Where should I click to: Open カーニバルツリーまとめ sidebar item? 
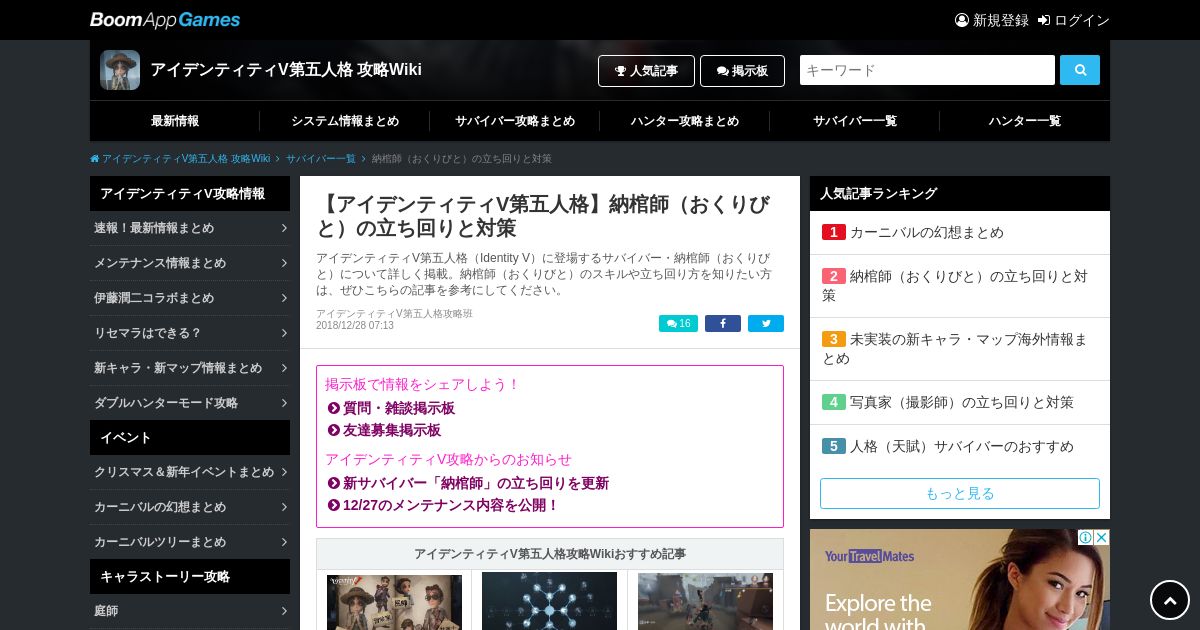click(190, 542)
